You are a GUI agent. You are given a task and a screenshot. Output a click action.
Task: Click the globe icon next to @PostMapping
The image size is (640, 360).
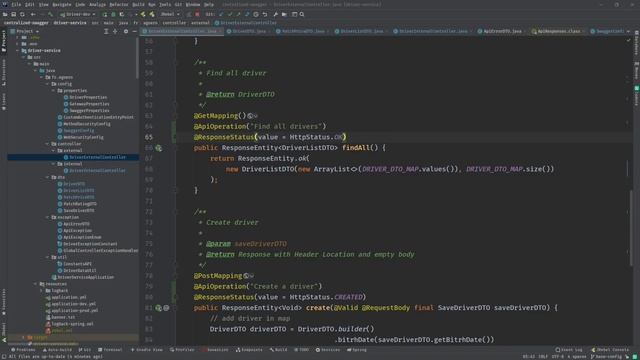[246, 276]
